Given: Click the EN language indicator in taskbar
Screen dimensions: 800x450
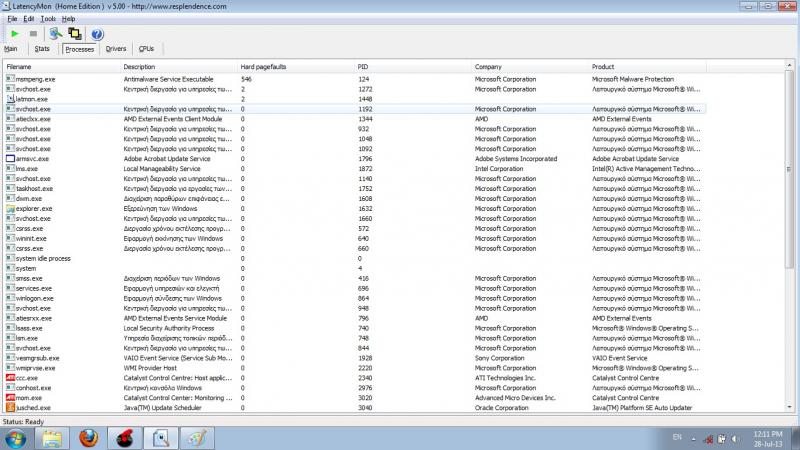Looking at the screenshot, I should [677, 437].
